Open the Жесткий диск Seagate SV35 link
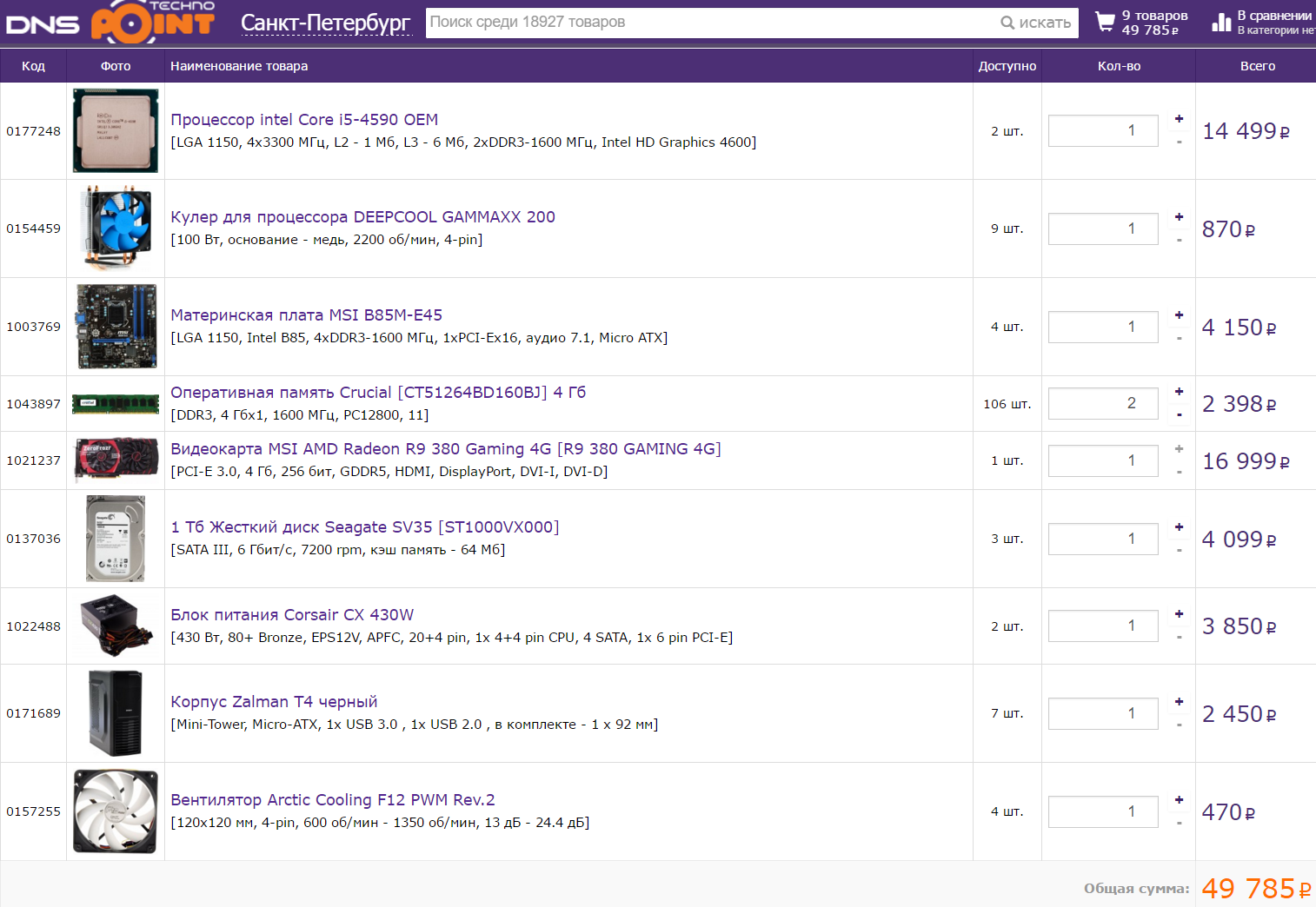 point(365,527)
